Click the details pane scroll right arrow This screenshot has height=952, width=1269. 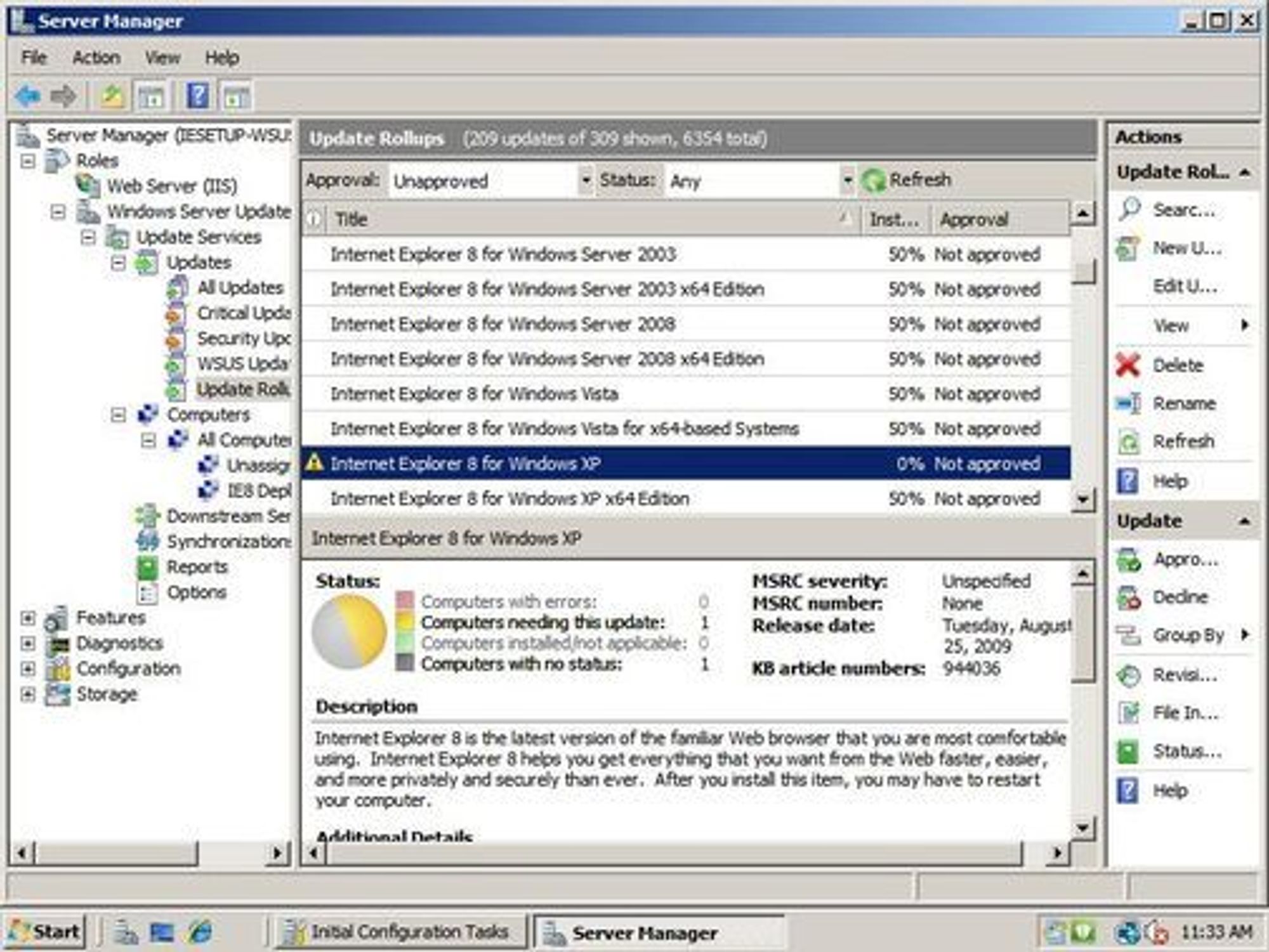click(1057, 854)
